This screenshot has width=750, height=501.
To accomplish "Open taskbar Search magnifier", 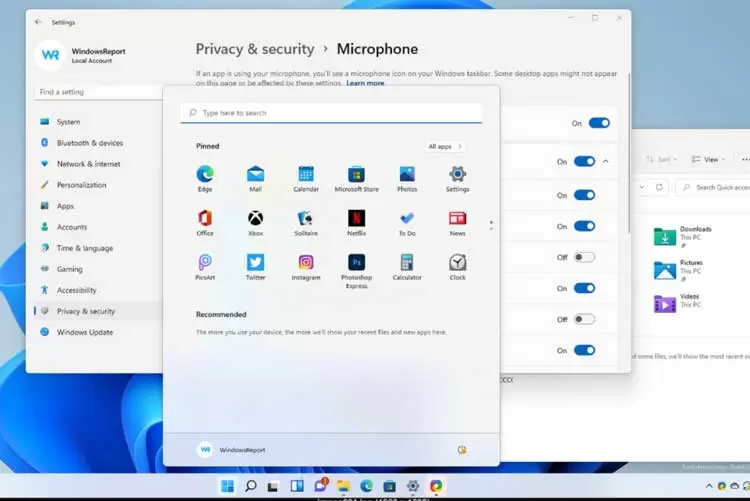I will [250, 486].
